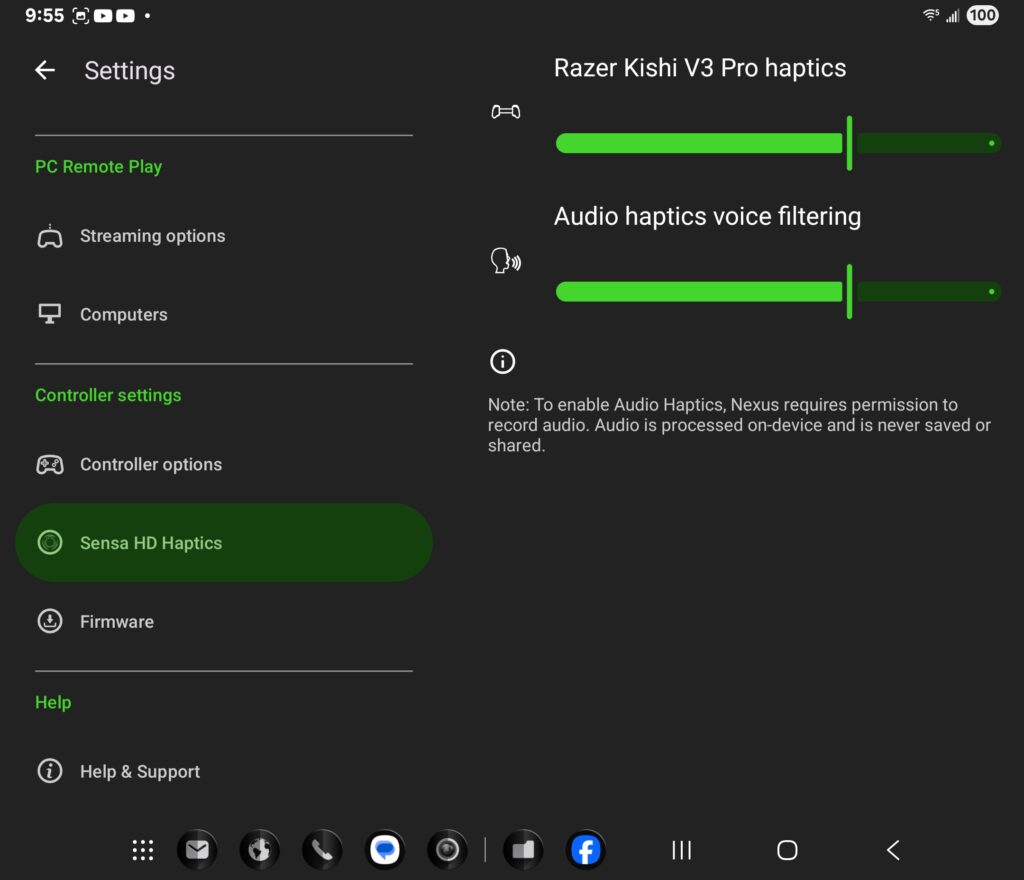Tap the system Back navigation button

click(x=893, y=850)
